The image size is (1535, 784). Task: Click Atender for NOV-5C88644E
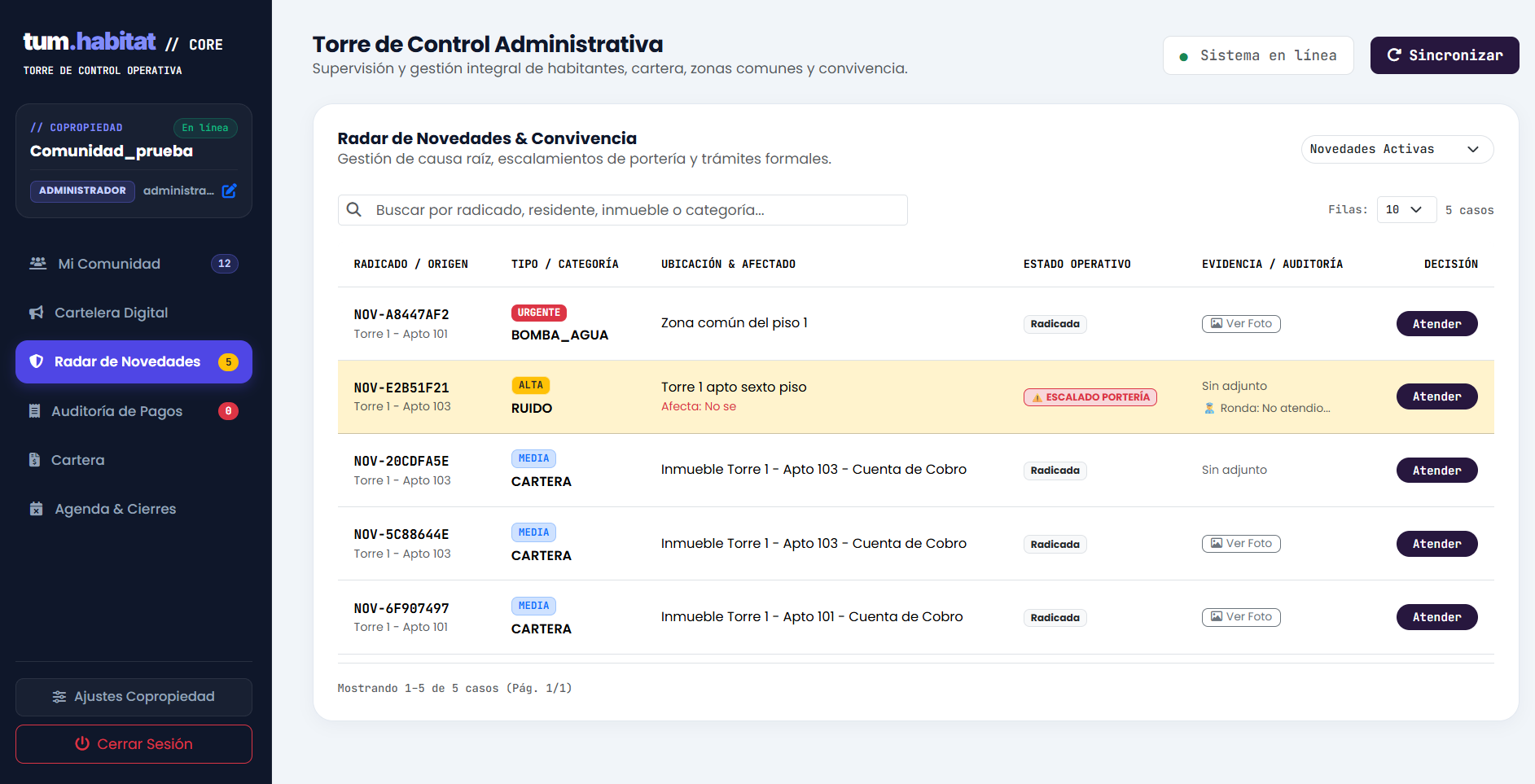[1436, 544]
